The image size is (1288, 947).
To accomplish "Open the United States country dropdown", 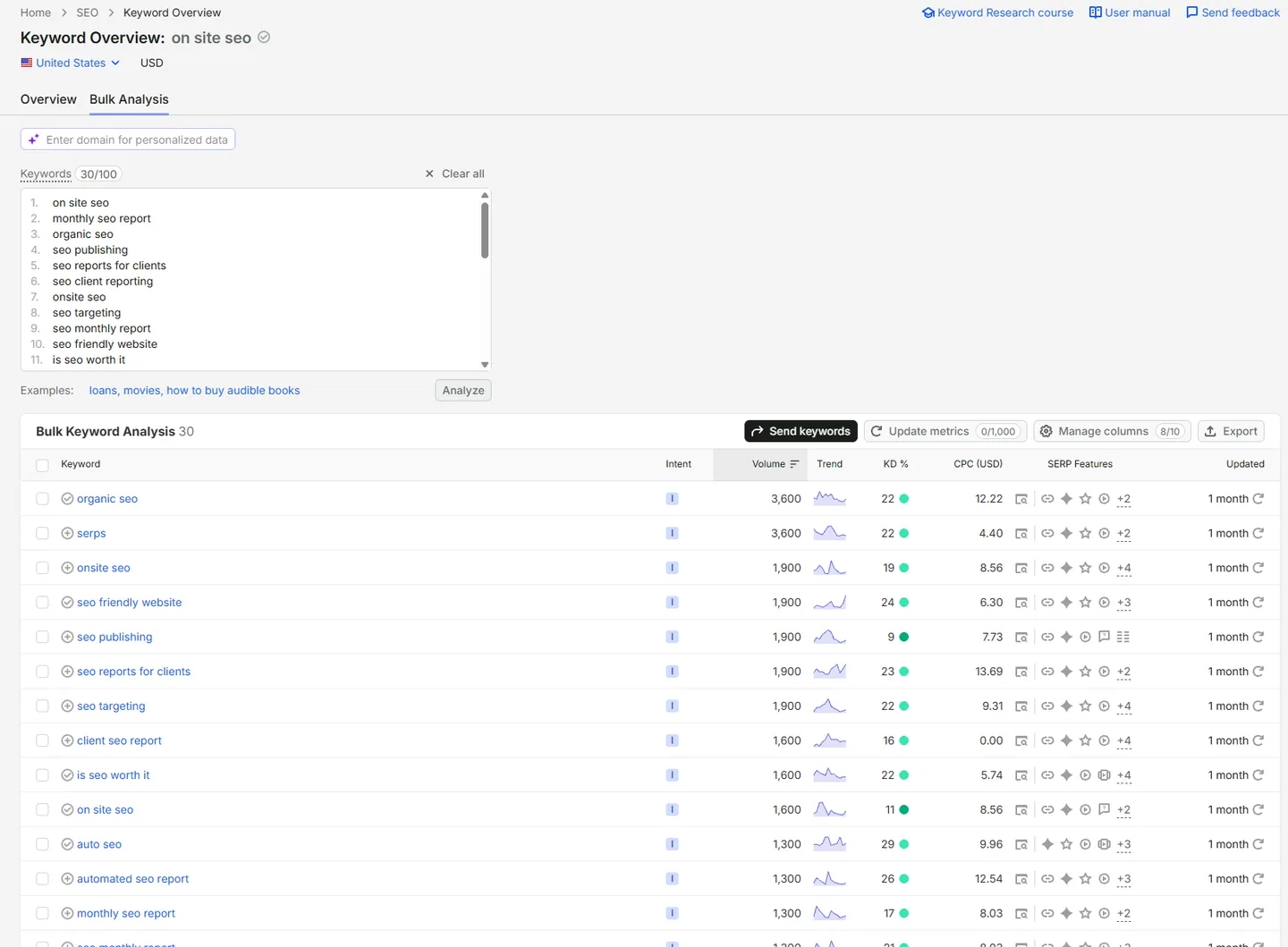I will pyautogui.click(x=71, y=63).
